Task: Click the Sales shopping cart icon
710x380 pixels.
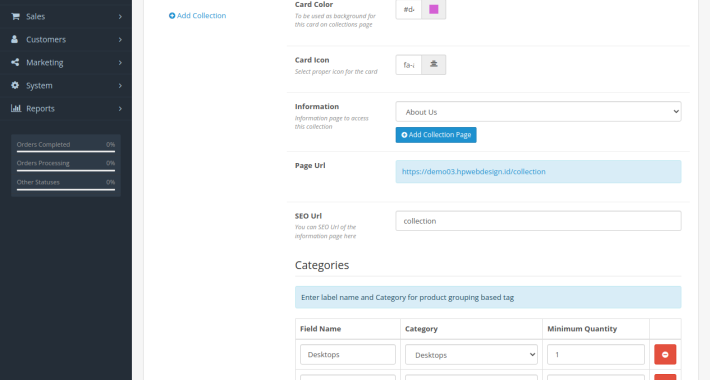Action: [15, 16]
